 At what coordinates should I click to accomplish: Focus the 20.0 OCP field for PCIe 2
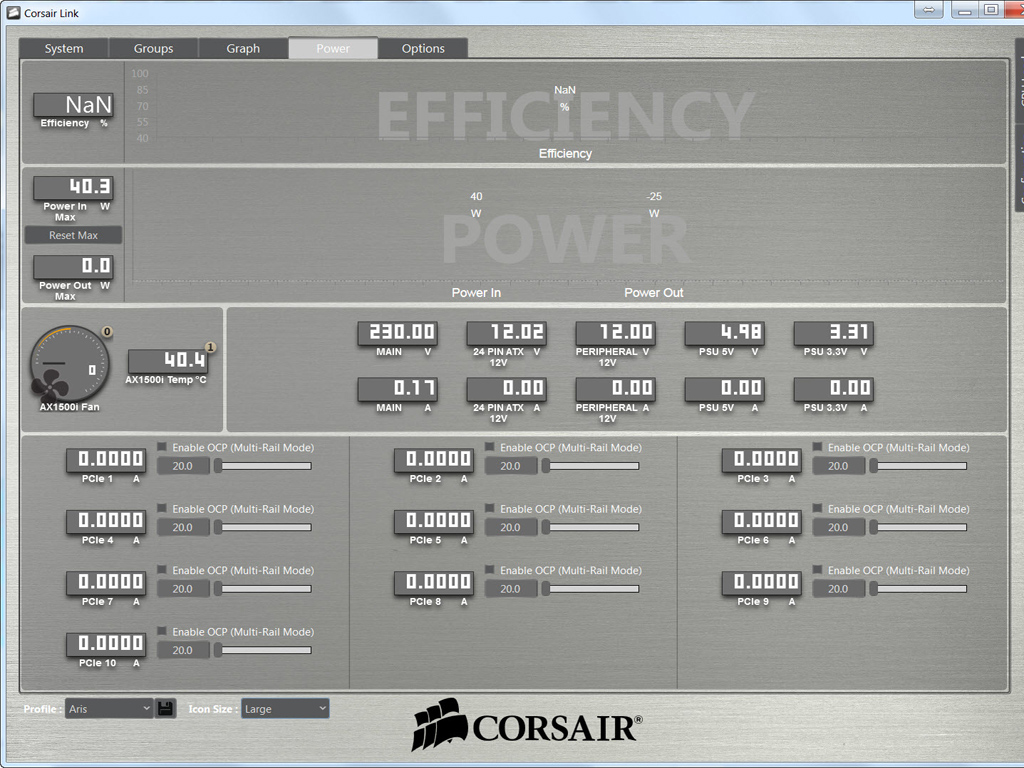click(511, 466)
